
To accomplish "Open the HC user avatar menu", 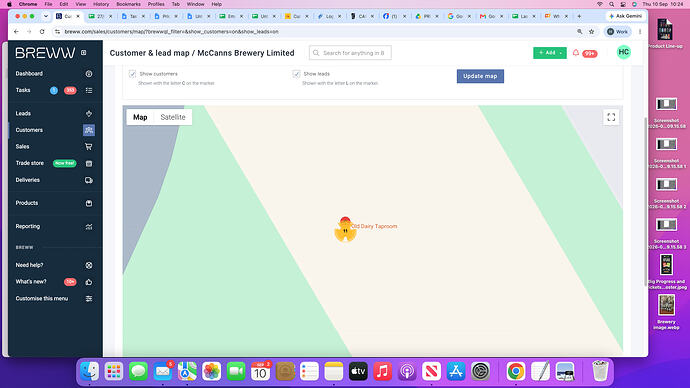I will [x=624, y=52].
